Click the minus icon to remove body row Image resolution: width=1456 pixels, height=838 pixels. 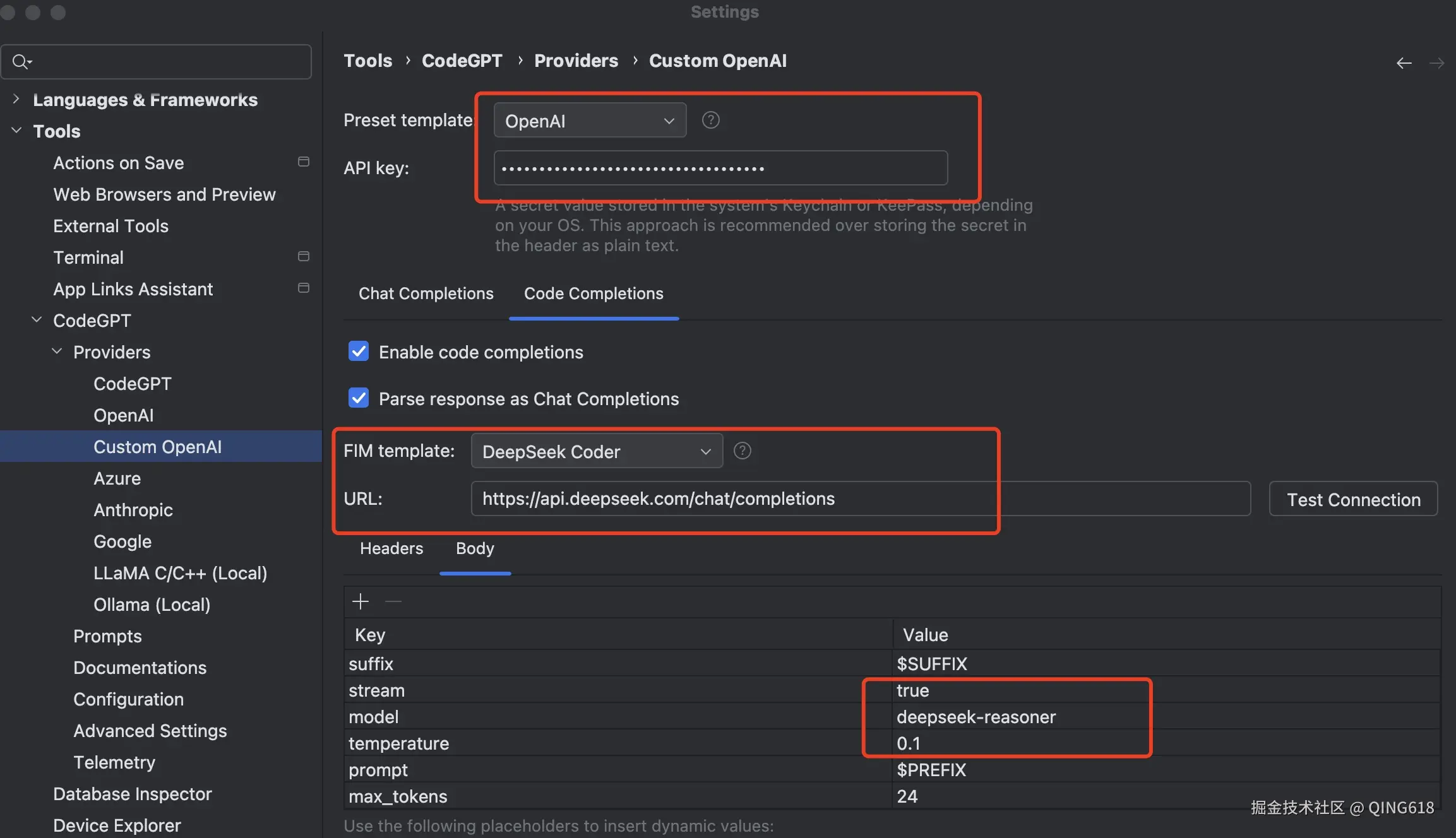[x=393, y=601]
